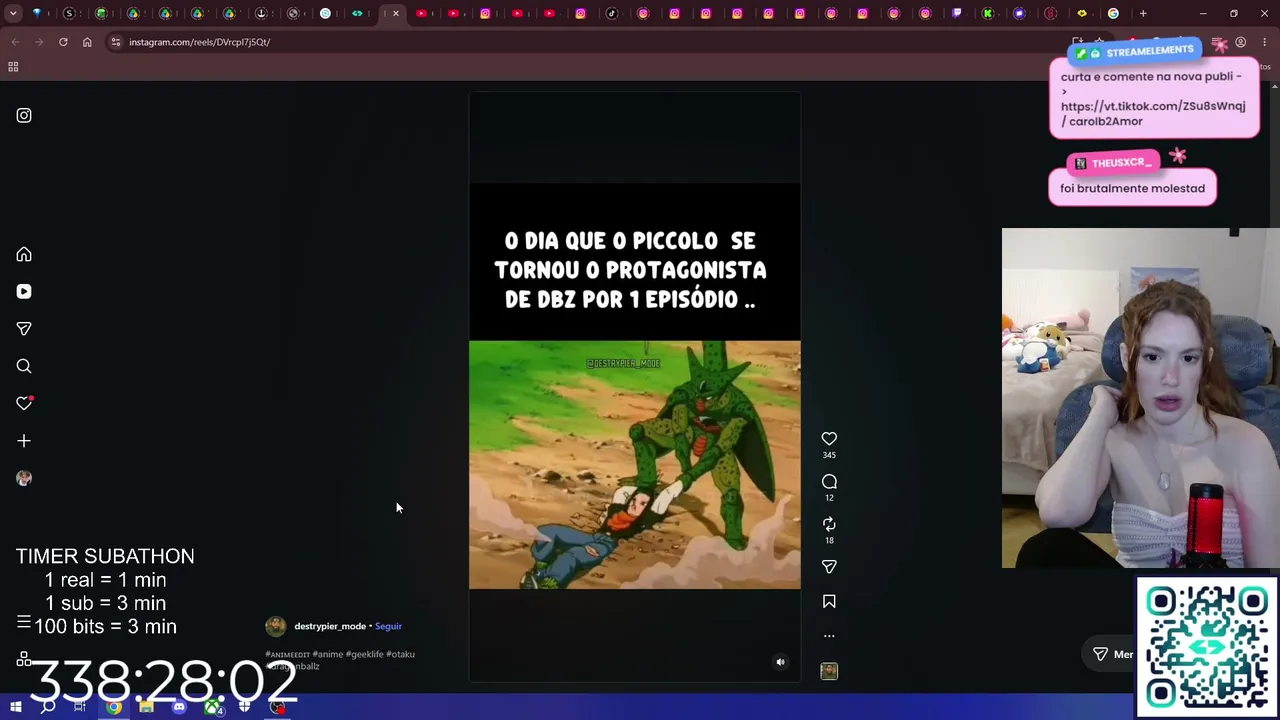Open the reel's audio thumbnail

point(829,671)
